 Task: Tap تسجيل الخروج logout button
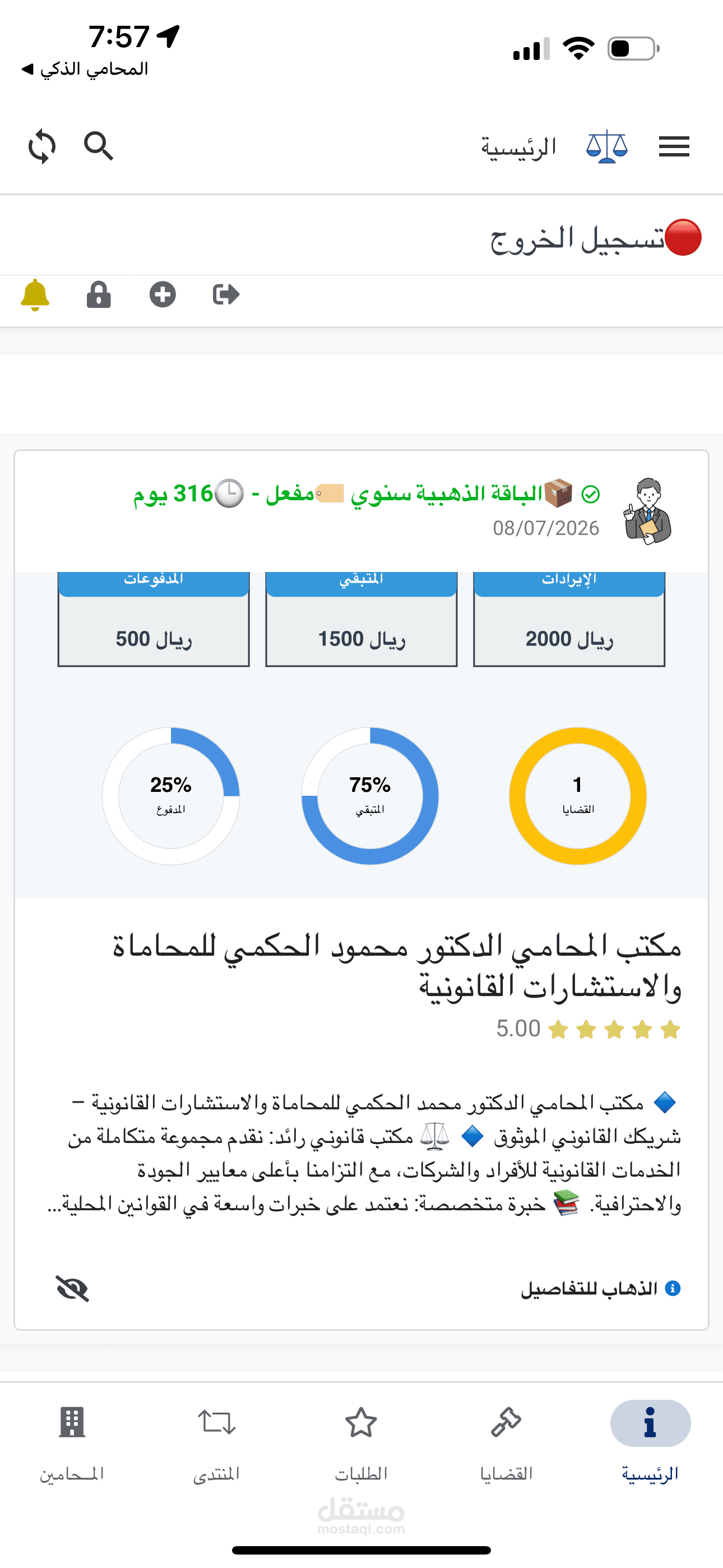[x=595, y=238]
